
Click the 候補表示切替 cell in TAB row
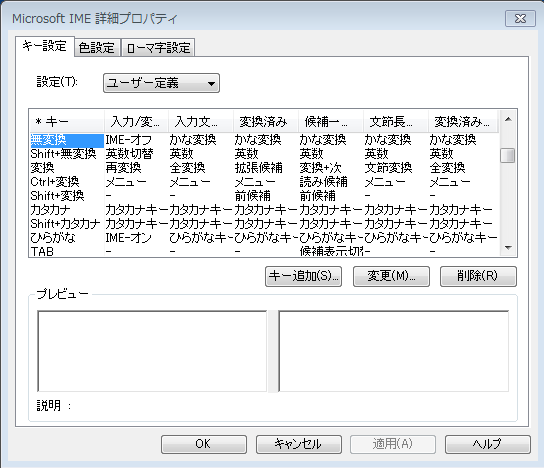[332, 251]
